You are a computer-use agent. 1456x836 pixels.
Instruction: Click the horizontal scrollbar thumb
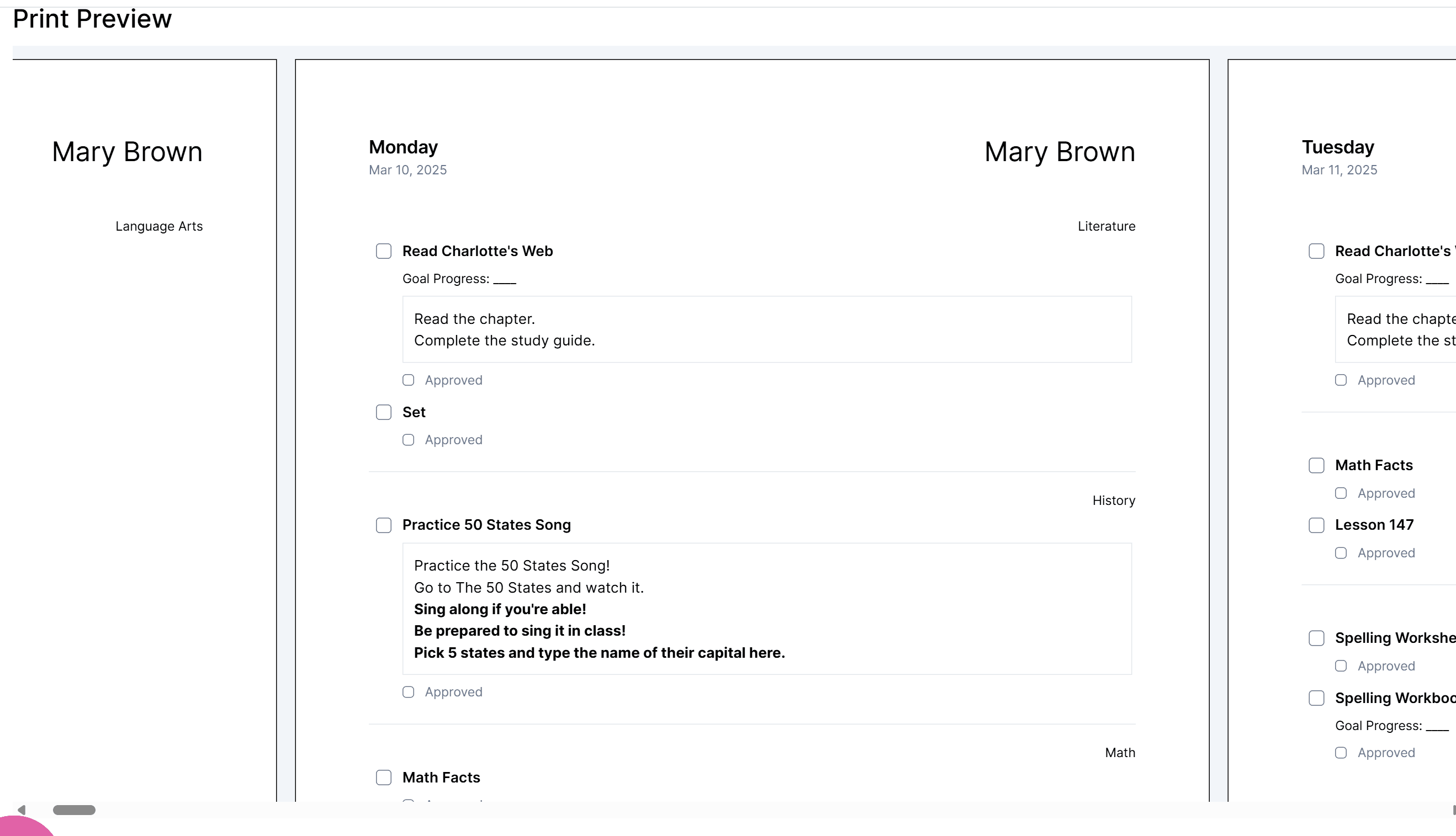click(x=74, y=810)
